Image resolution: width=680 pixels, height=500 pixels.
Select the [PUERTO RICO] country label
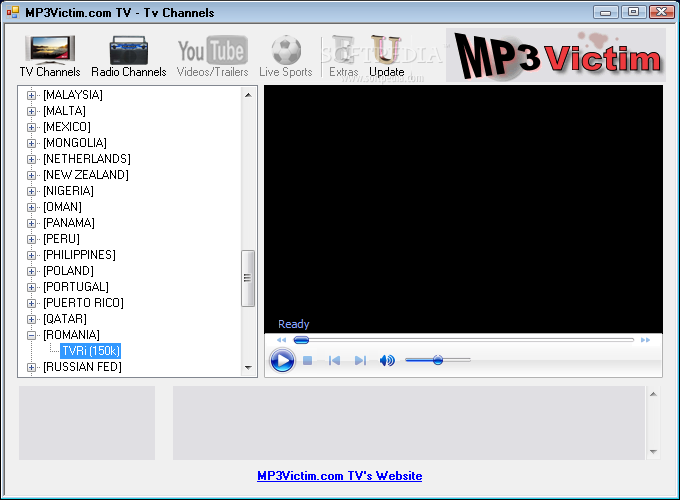[83, 303]
